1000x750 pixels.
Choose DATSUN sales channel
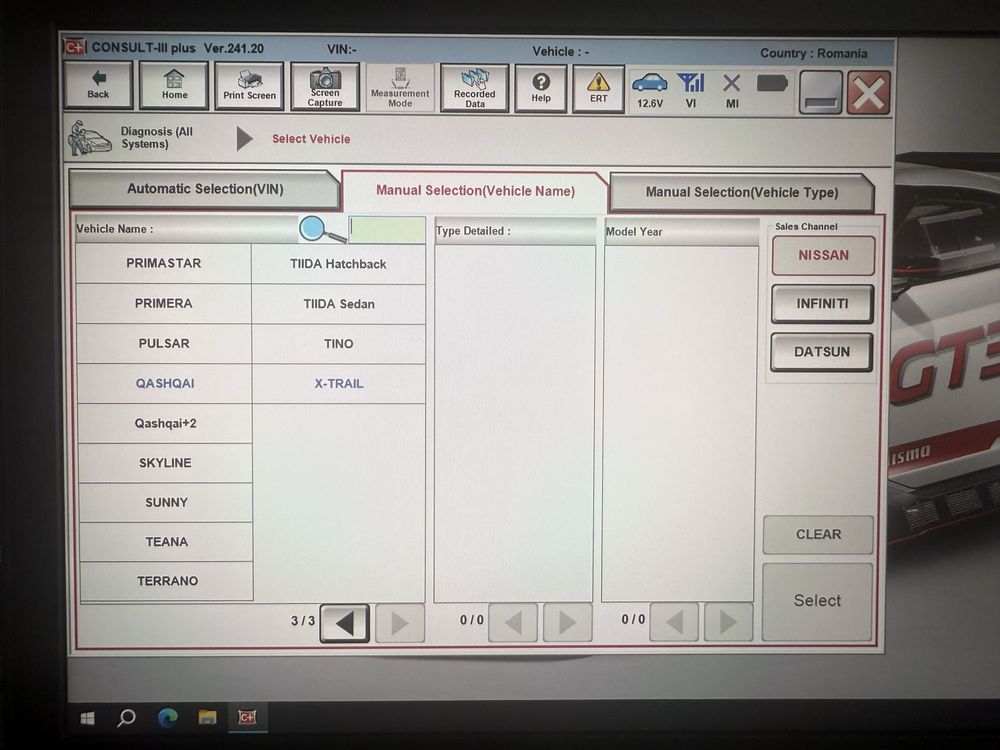coord(821,352)
